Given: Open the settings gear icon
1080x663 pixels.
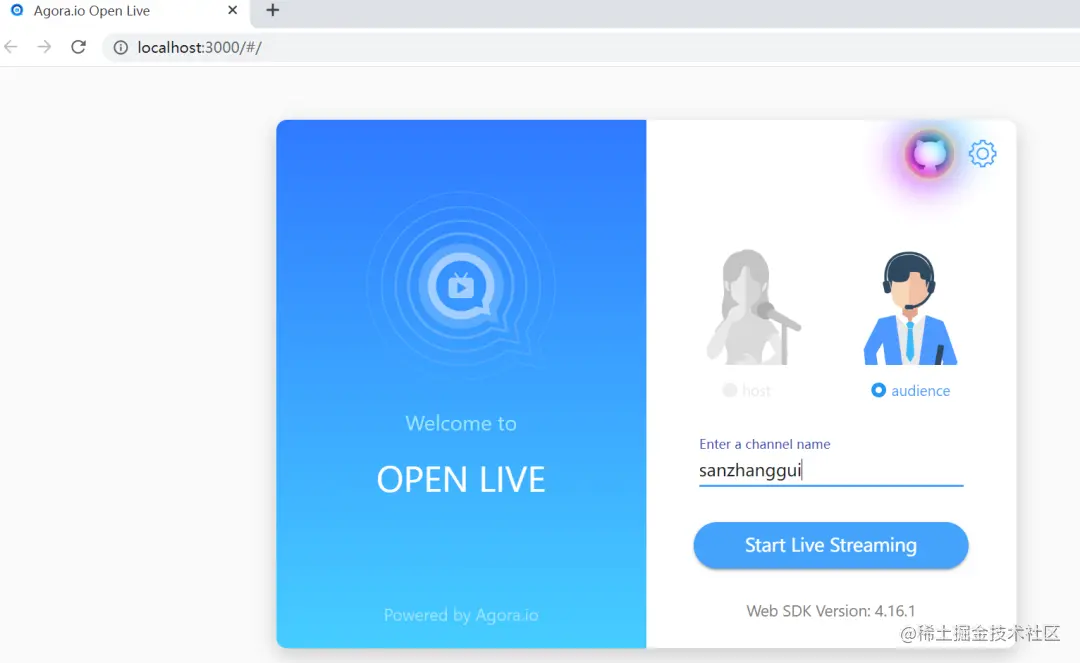Looking at the screenshot, I should pyautogui.click(x=982, y=154).
